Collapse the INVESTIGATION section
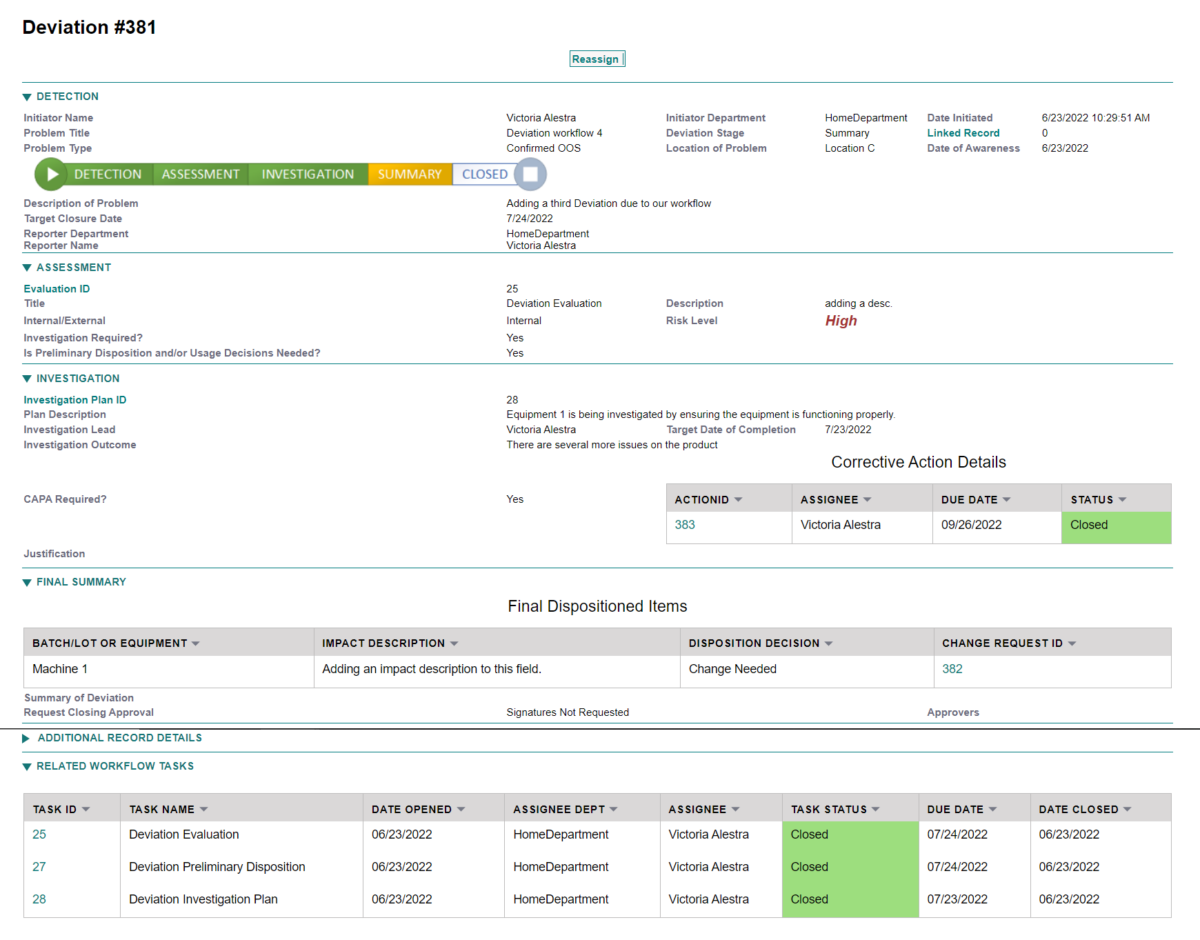Image resolution: width=1200 pixels, height=940 pixels. 25,378
